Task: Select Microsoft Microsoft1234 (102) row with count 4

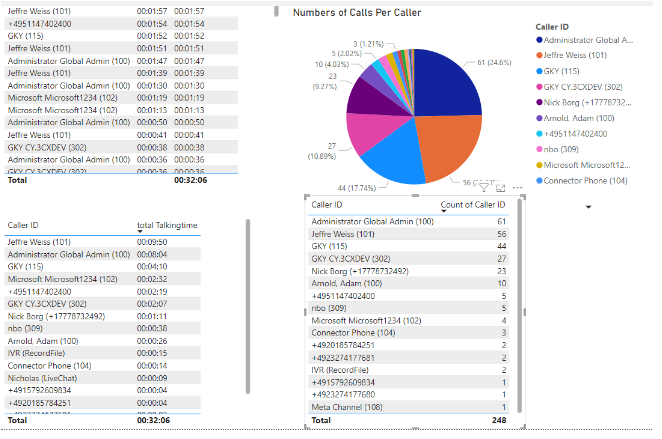Action: tap(409, 321)
